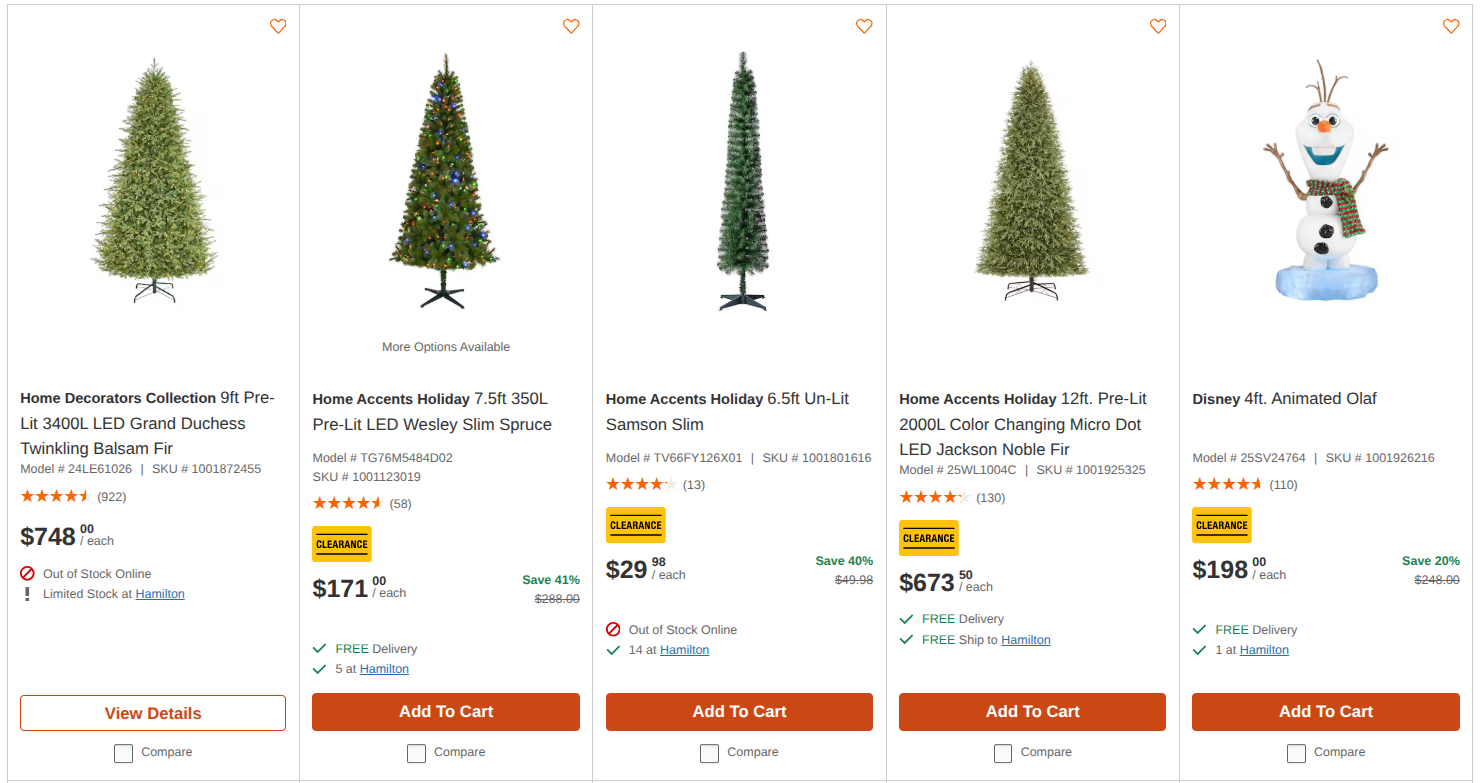View Details for the Grand Duchess Balsam Fir
This screenshot has height=783, width=1484.
pos(152,713)
